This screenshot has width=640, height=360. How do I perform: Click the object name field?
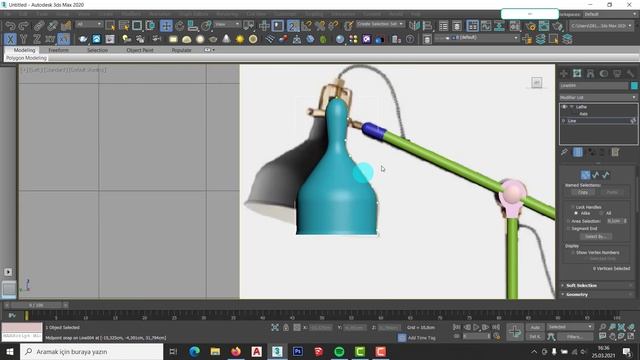[594, 86]
